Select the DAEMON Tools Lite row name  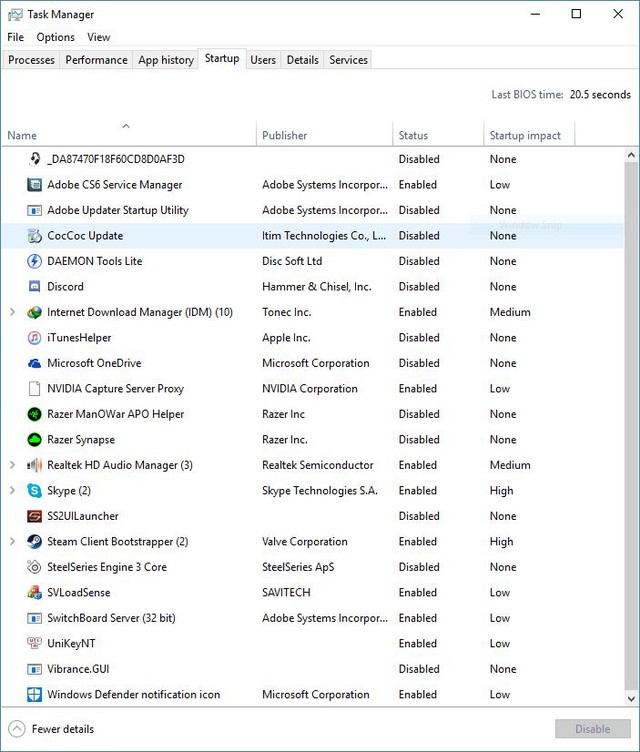[95, 261]
